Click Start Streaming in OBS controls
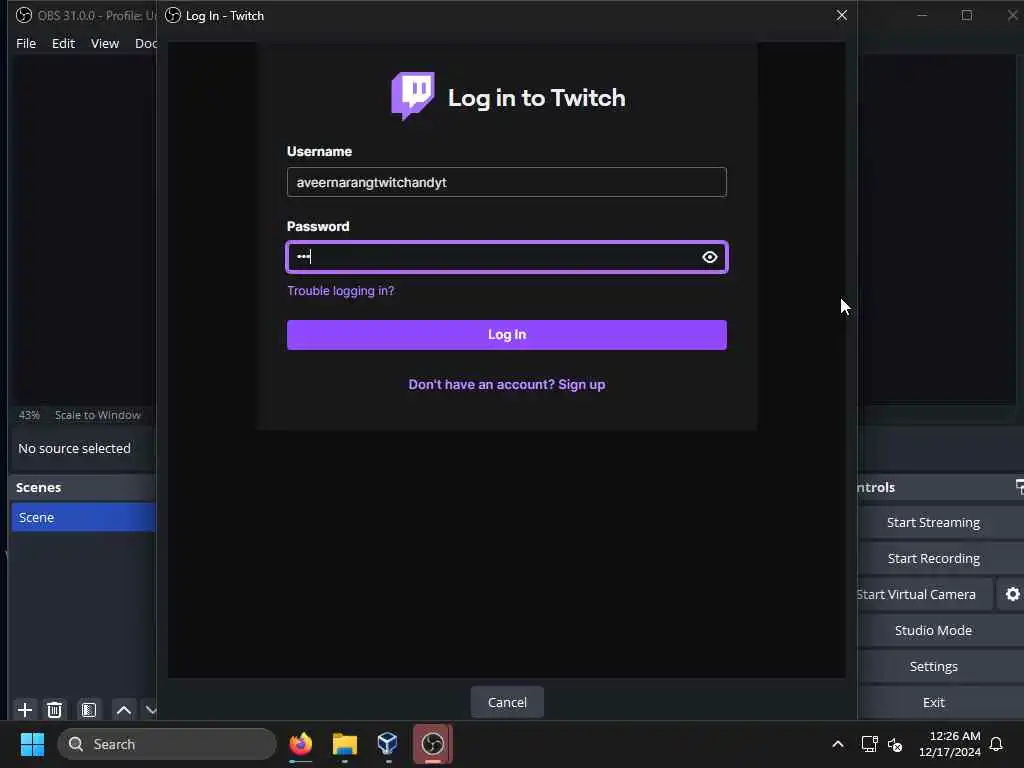Image resolution: width=1024 pixels, height=768 pixels. pyautogui.click(x=933, y=522)
